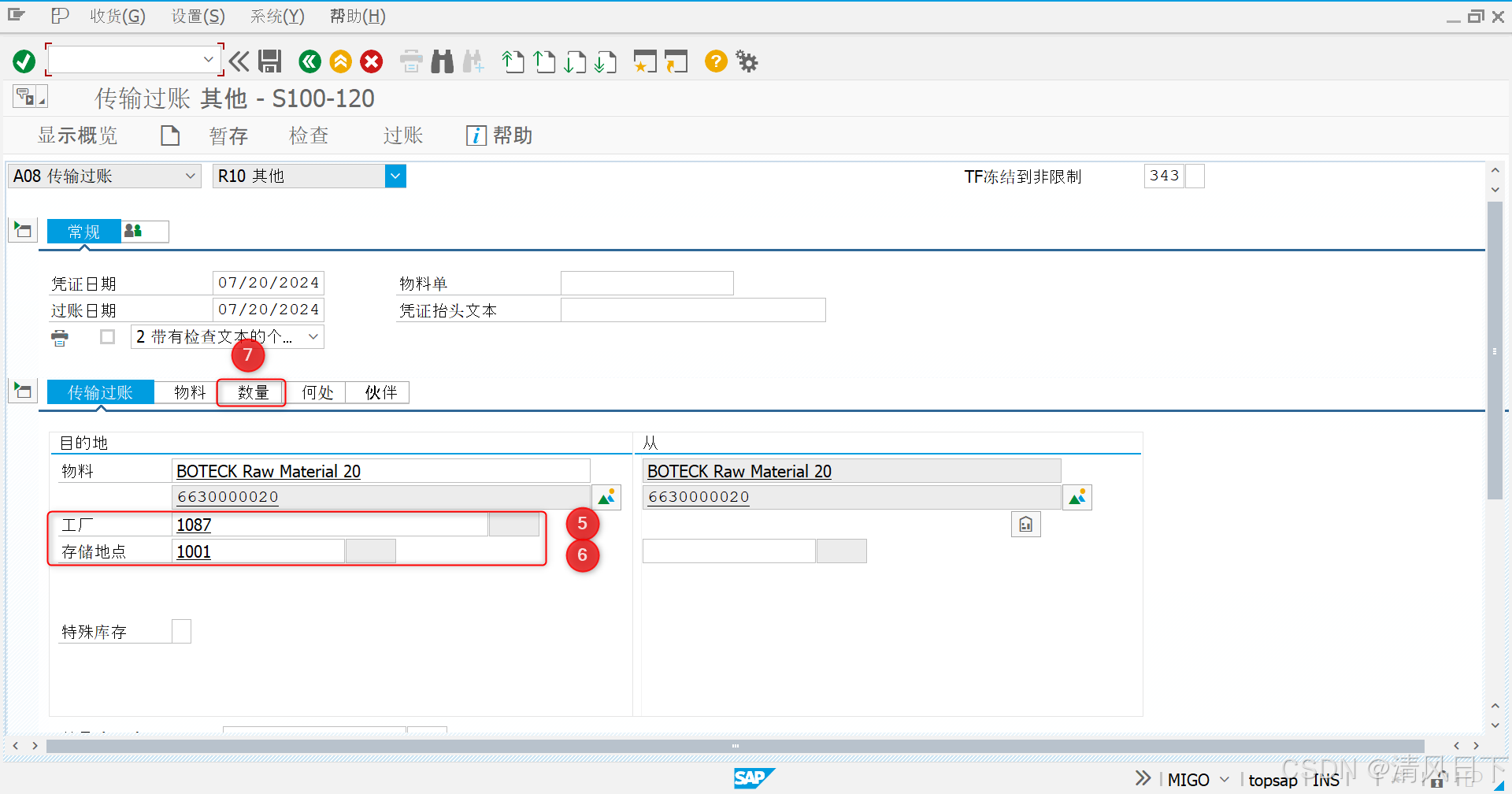Image resolution: width=1512 pixels, height=794 pixels.
Task: Open the R10 其他 reference dropdown
Action: (x=395, y=176)
